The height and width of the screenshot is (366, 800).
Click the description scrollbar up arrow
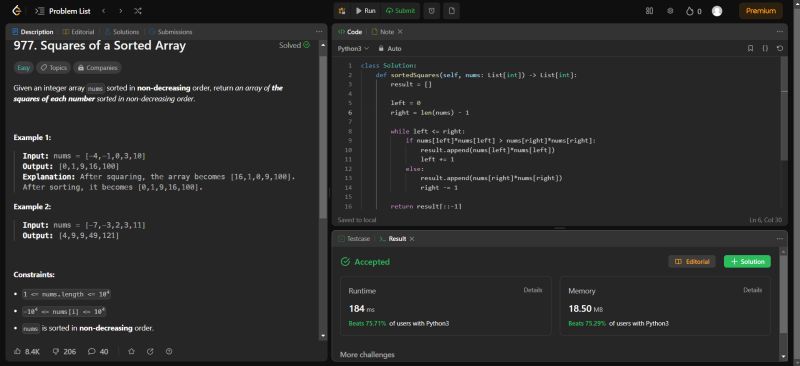pos(322,45)
